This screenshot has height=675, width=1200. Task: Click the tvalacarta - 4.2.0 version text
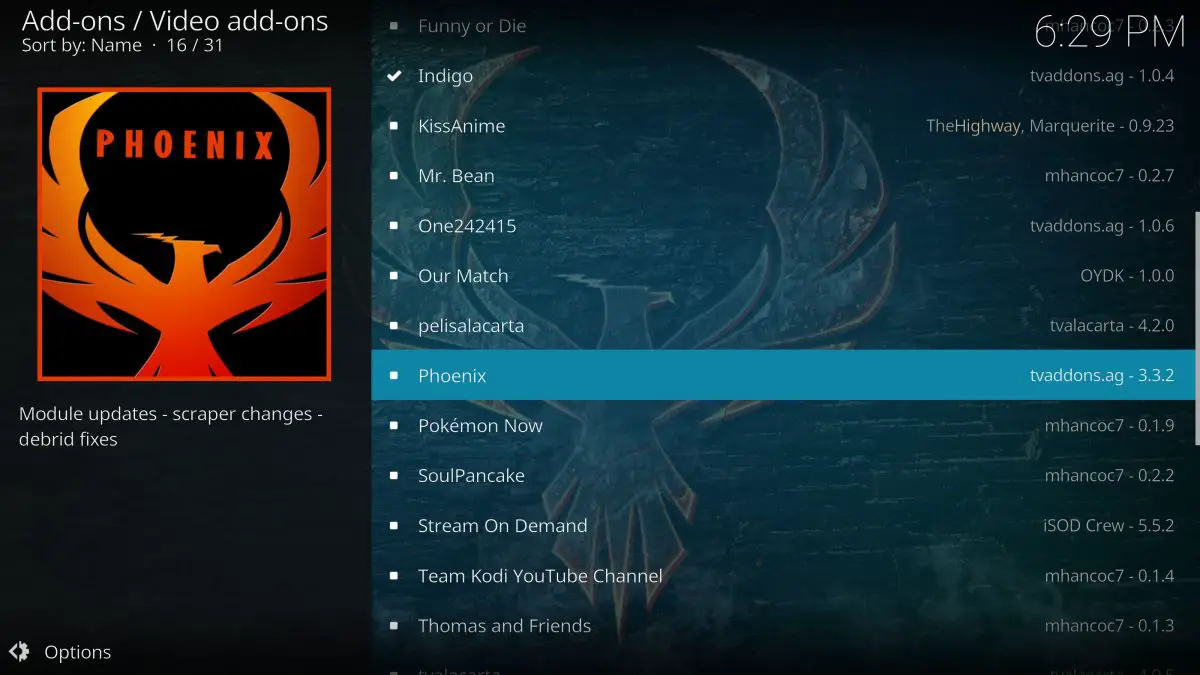1112,325
